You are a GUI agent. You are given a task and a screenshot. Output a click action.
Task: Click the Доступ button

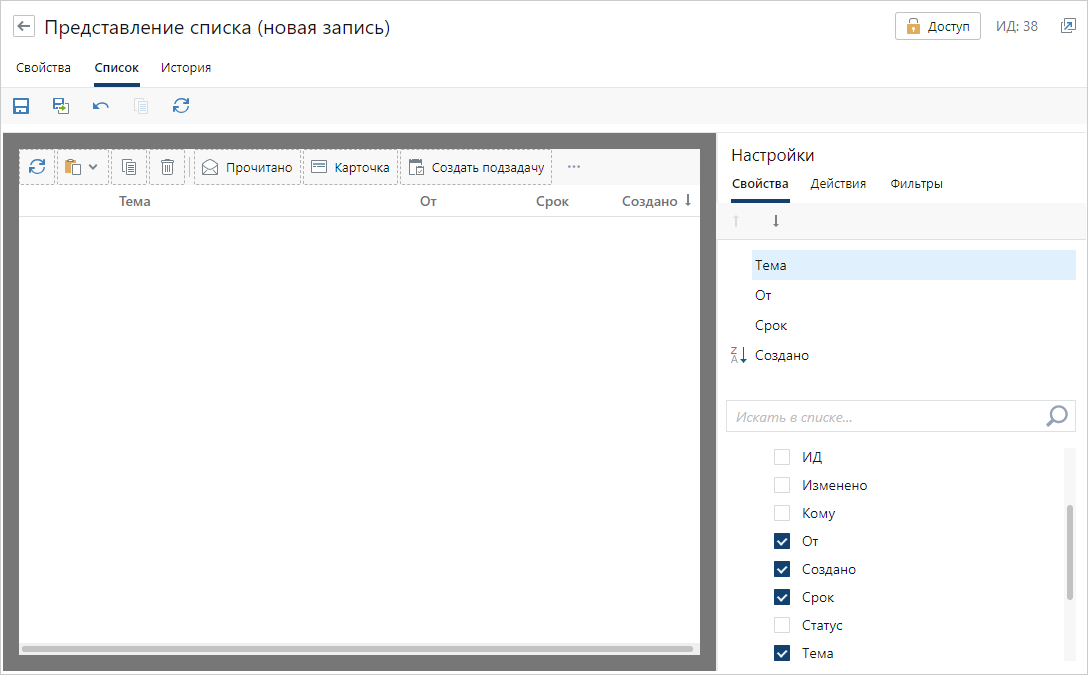(937, 27)
